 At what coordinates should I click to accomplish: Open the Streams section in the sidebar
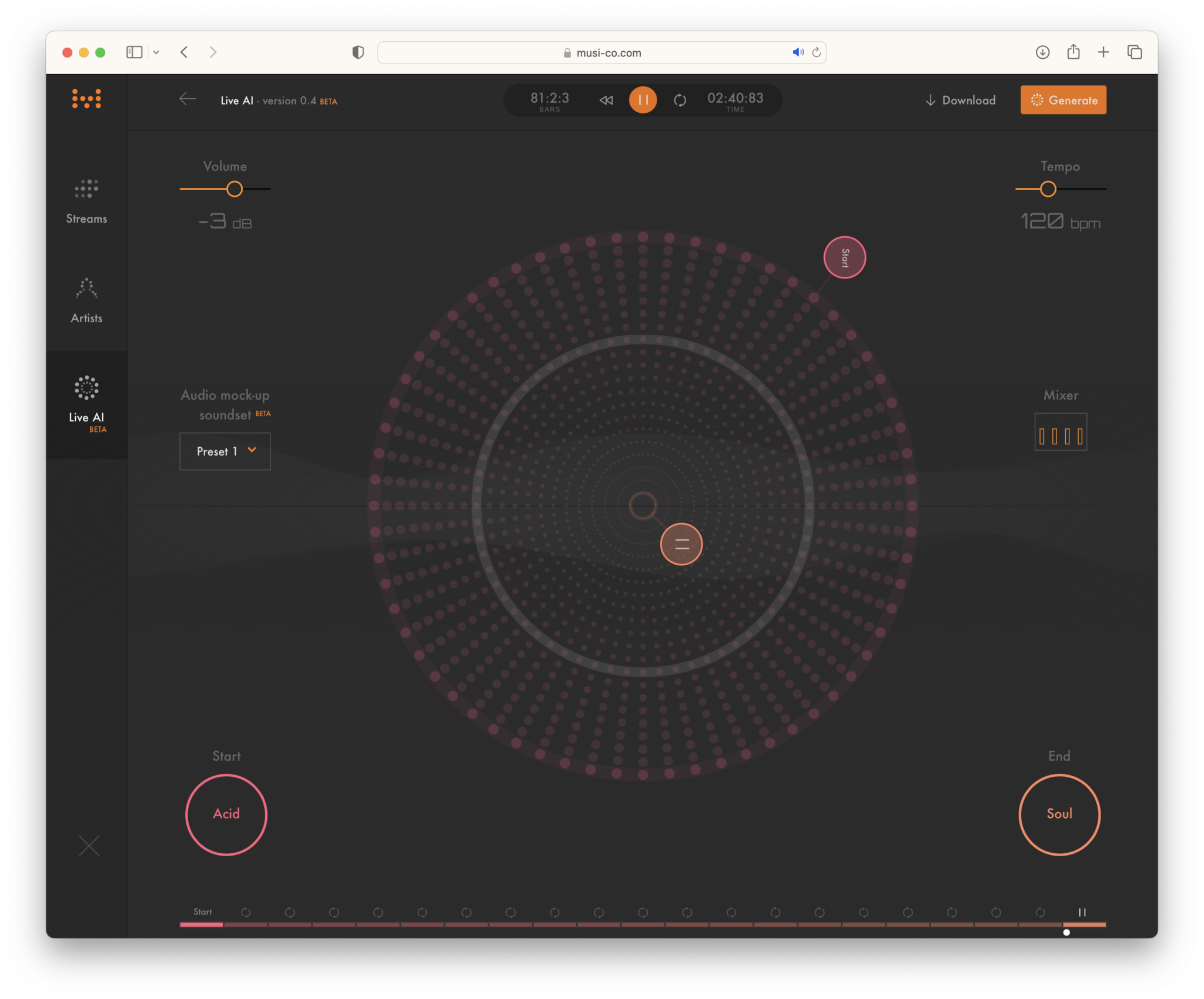(86, 200)
